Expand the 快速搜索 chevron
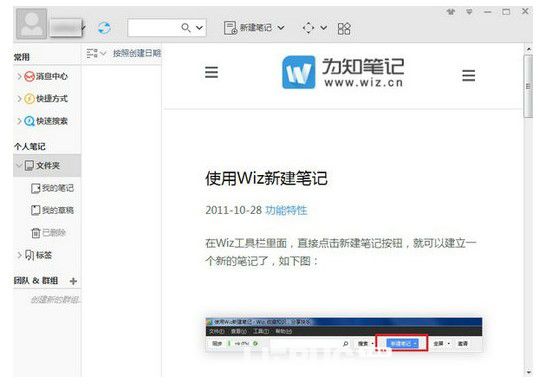 point(19,121)
